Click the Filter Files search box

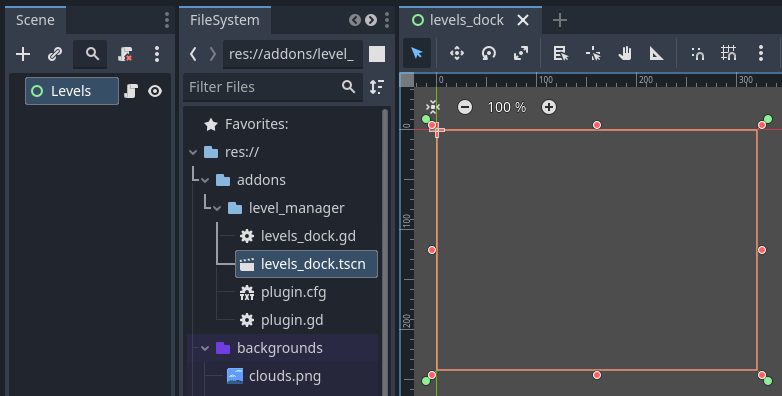click(x=273, y=87)
